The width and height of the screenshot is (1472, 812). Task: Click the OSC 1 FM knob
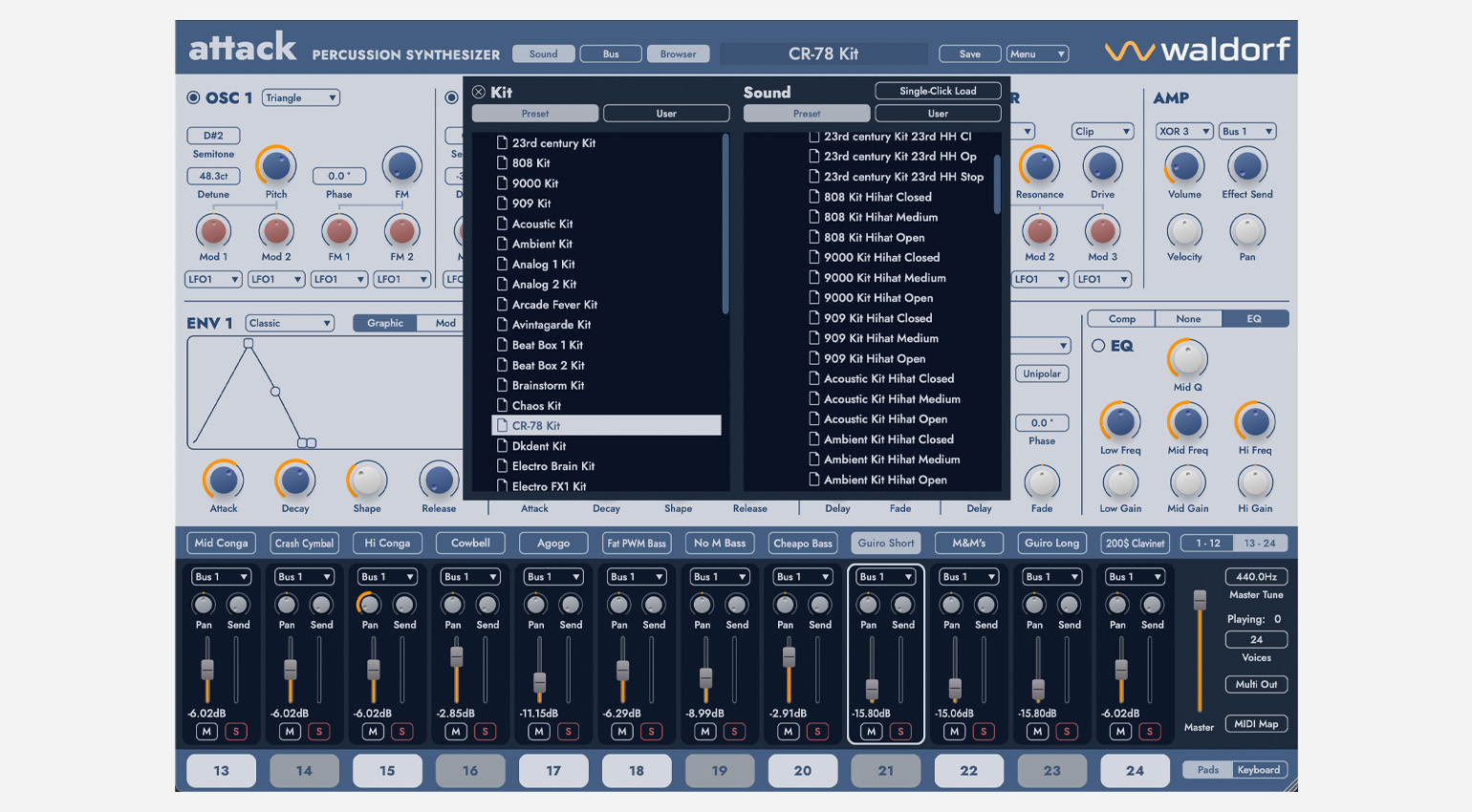(x=401, y=166)
